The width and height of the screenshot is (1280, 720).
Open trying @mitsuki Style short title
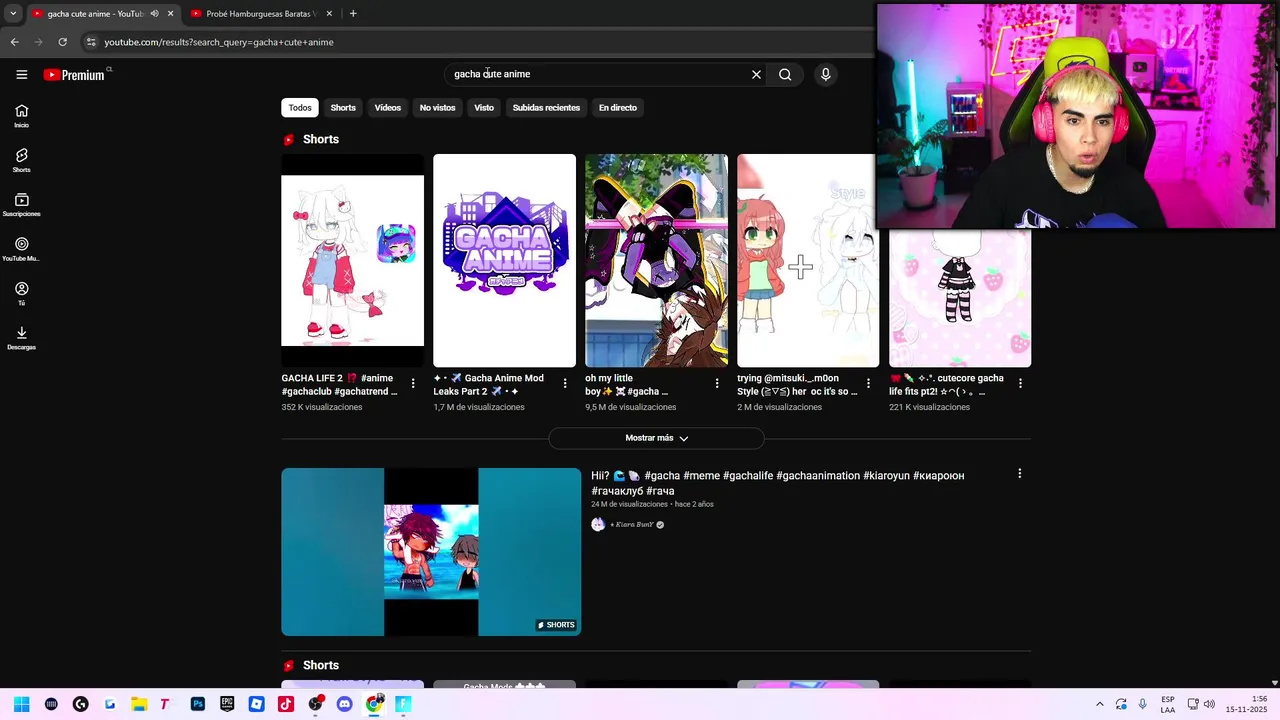point(797,385)
